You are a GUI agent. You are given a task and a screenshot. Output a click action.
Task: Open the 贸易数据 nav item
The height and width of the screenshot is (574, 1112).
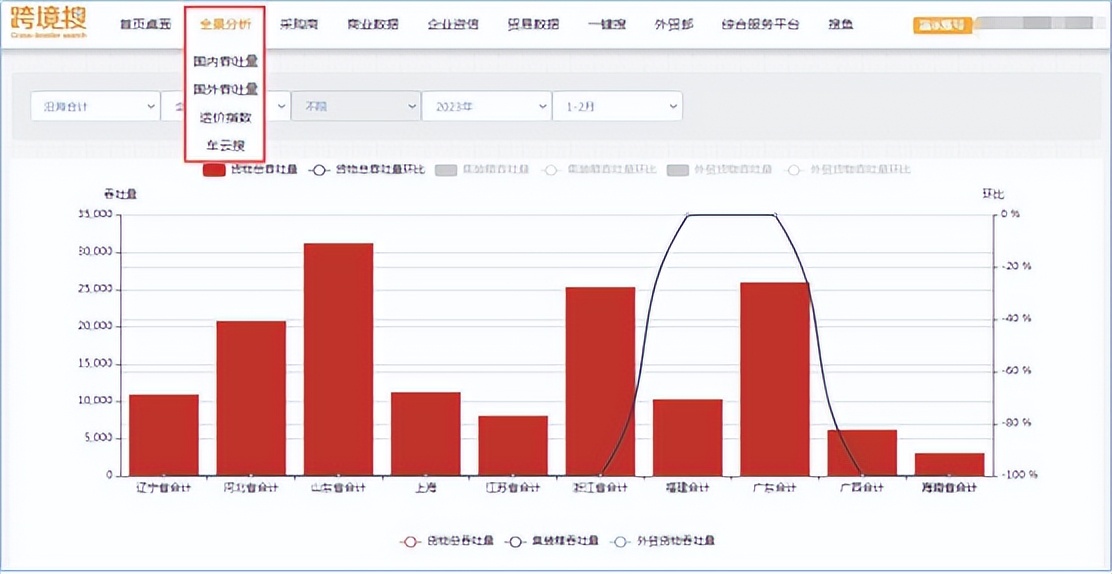pyautogui.click(x=533, y=25)
